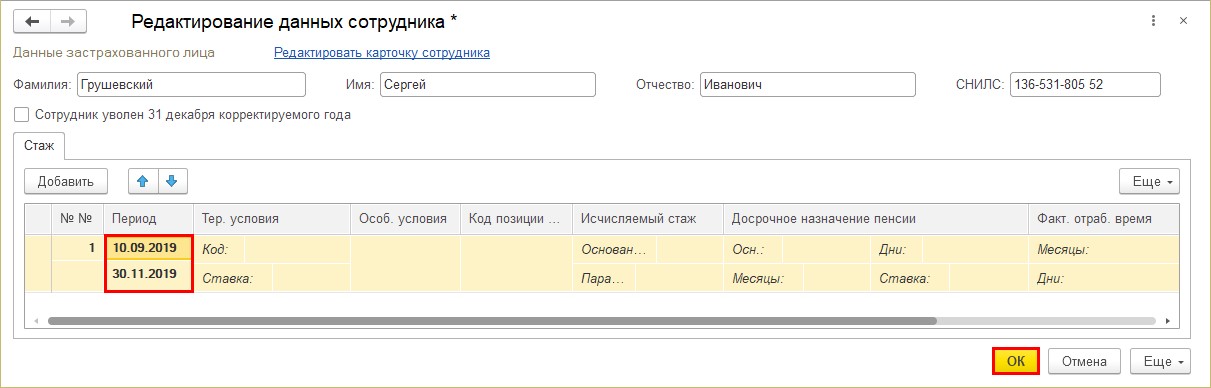The width and height of the screenshot is (1211, 388).
Task: Toggle 'Сотрудник уволен 31 декабря' checkbox
Action: click(x=22, y=115)
